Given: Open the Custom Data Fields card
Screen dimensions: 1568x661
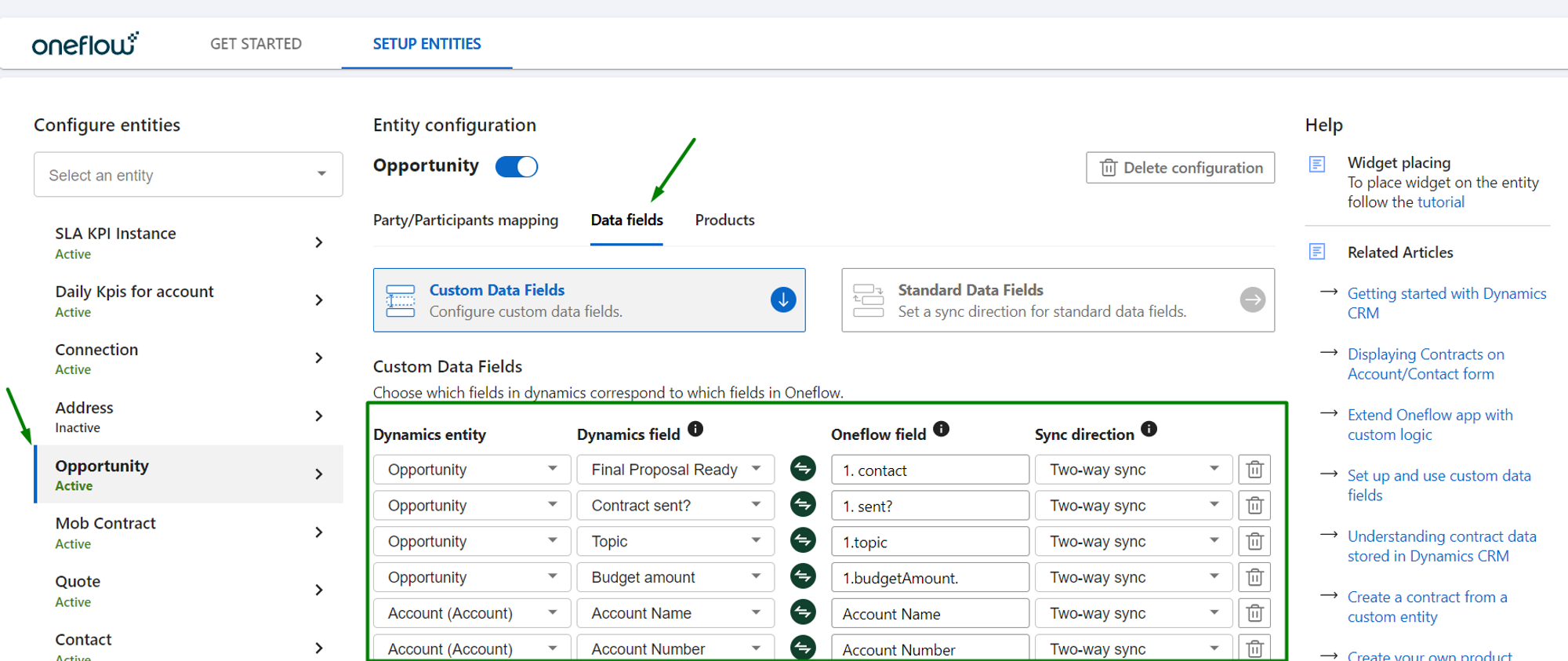Looking at the screenshot, I should pos(589,300).
